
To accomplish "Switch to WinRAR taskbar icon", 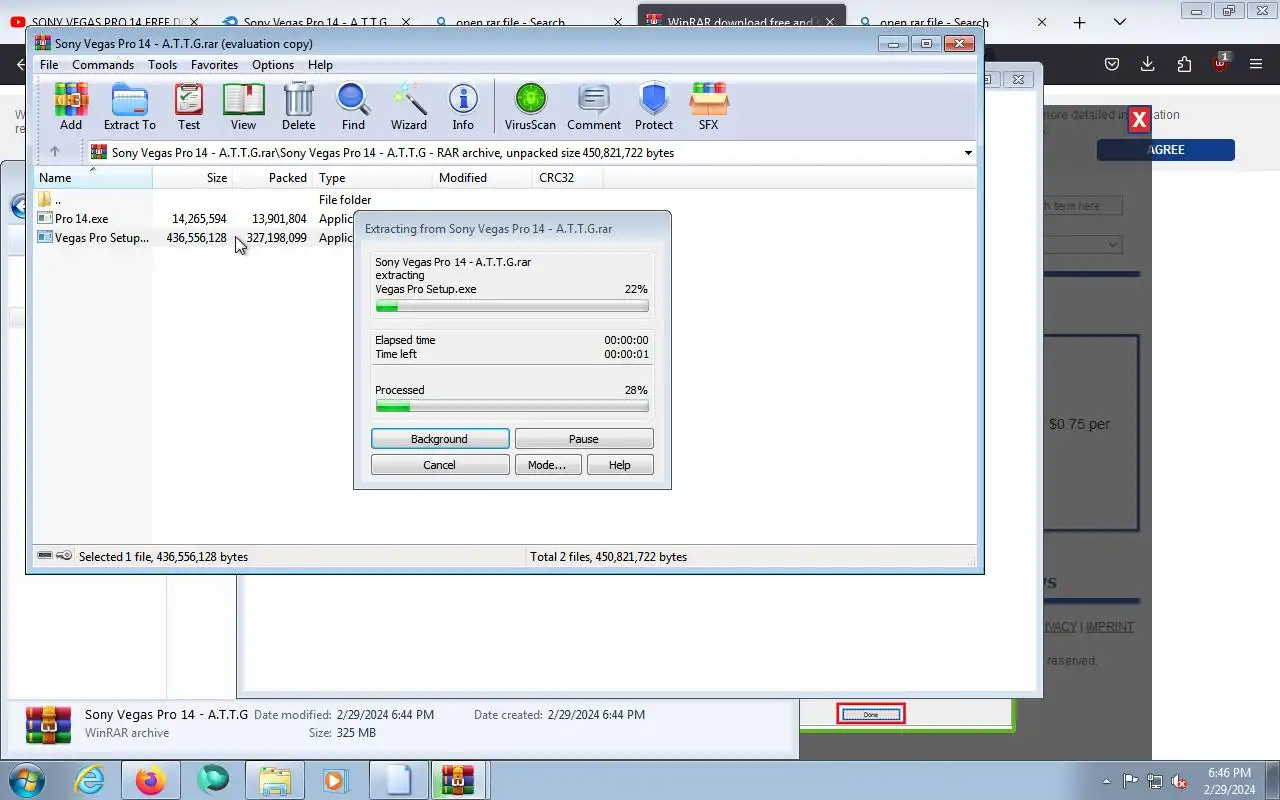I will click(x=459, y=780).
